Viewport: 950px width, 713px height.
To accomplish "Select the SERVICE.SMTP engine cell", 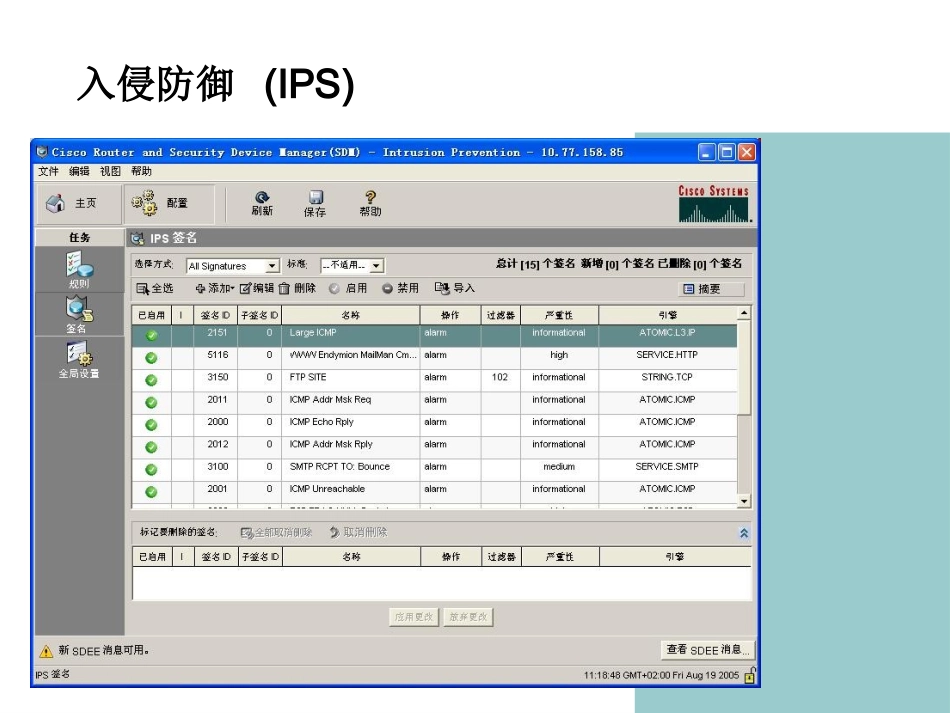I will [x=667, y=466].
